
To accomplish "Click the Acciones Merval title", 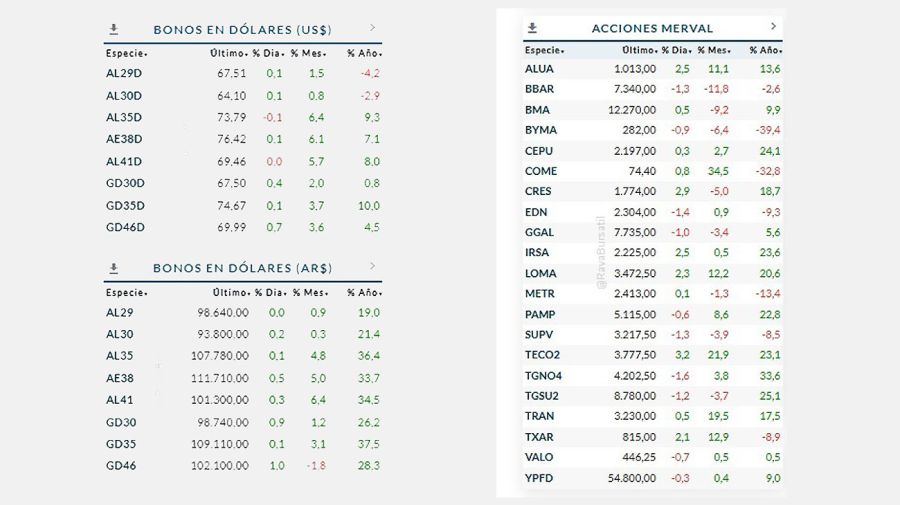I will coord(652,28).
